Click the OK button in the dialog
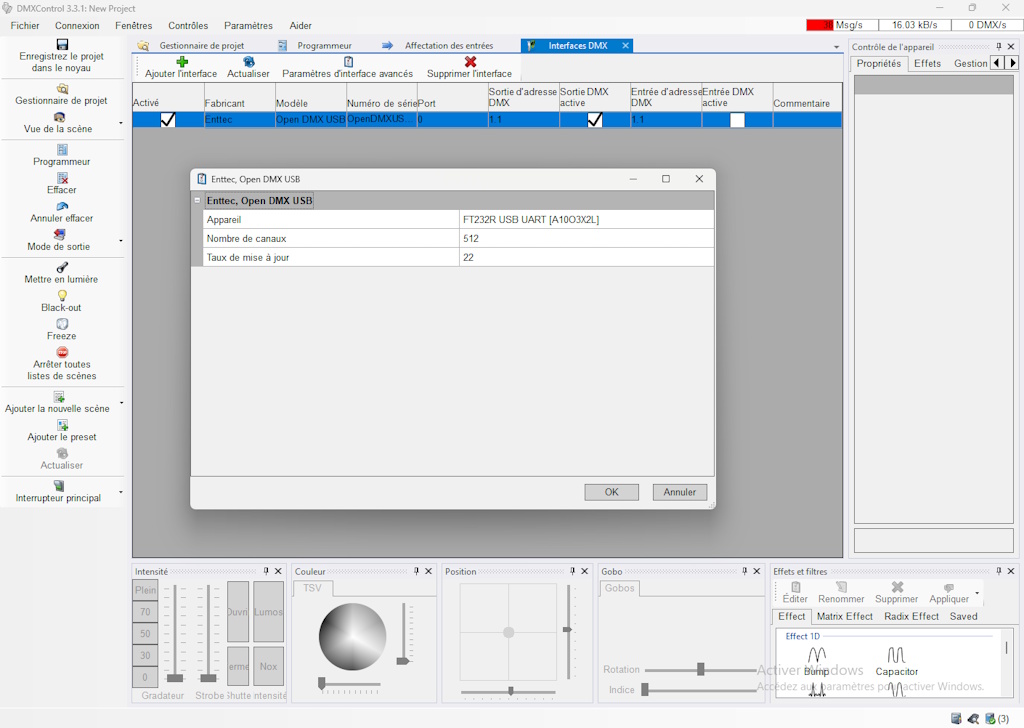This screenshot has width=1024, height=728. coord(611,492)
